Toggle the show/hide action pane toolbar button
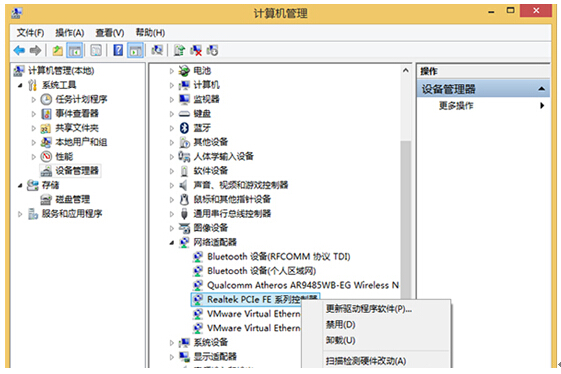Viewport: 561px width, 374px height. point(135,50)
